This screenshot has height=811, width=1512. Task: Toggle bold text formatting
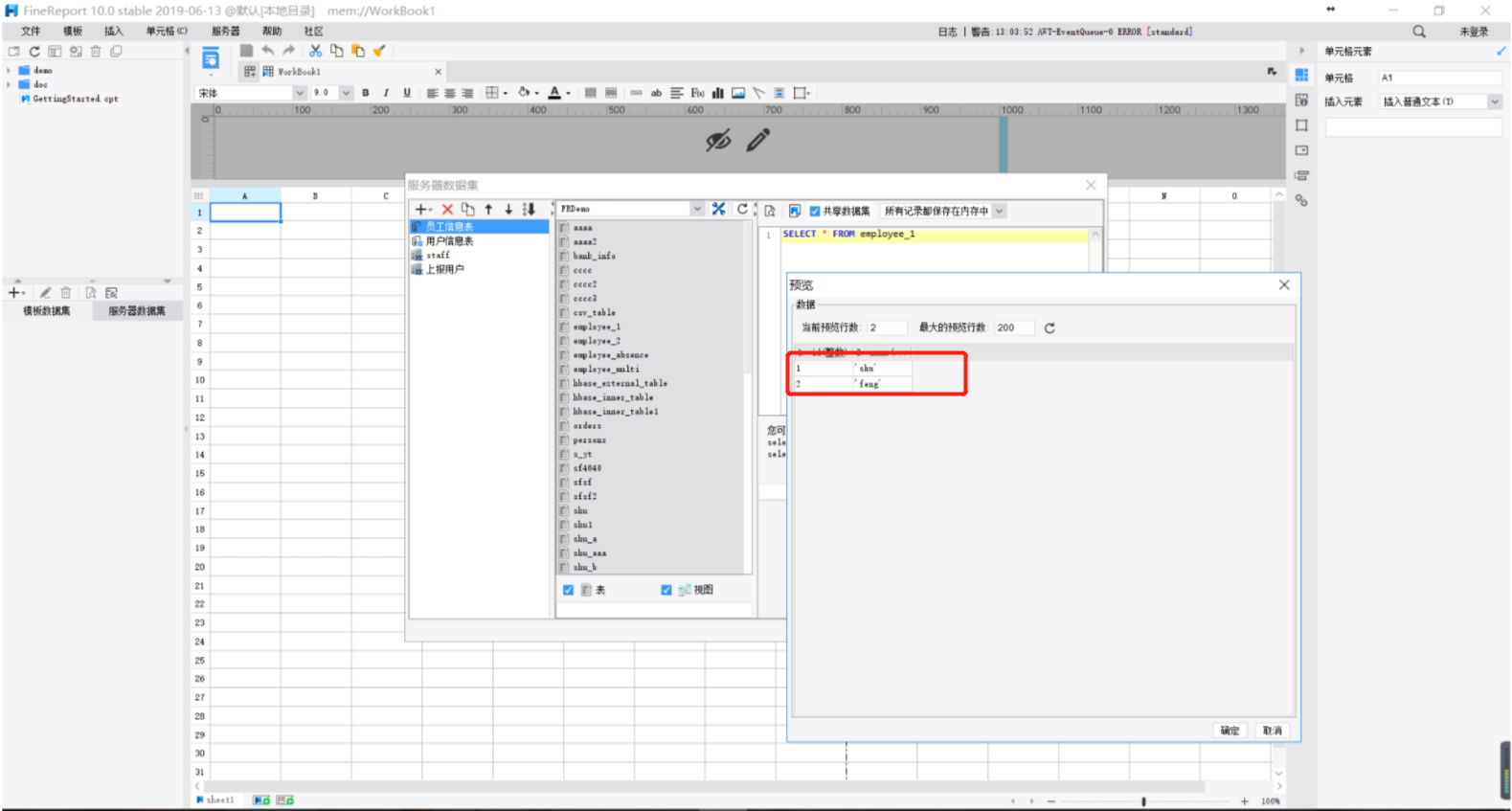point(366,93)
